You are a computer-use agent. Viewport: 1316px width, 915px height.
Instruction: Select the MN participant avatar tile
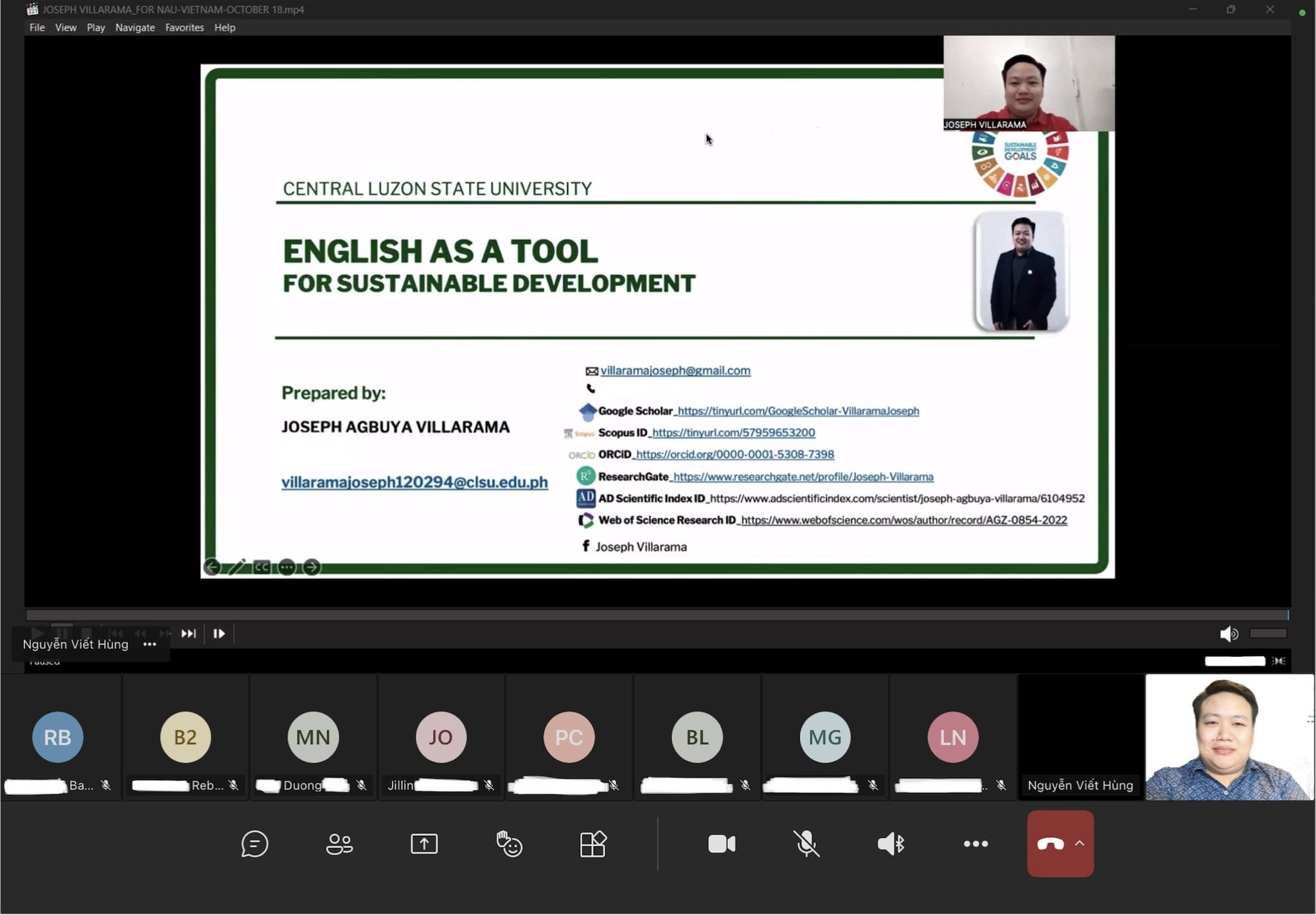pyautogui.click(x=313, y=737)
